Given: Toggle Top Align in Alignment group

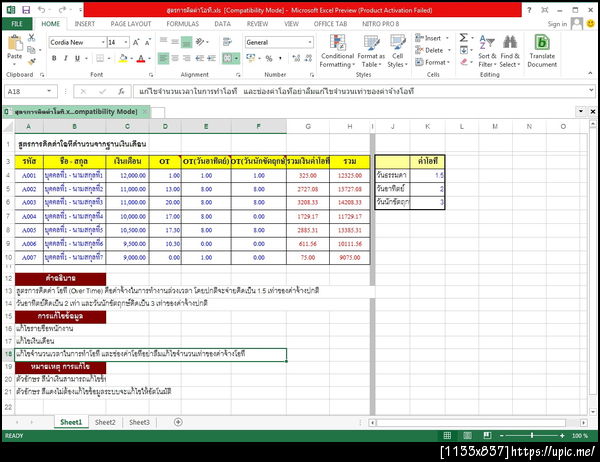Looking at the screenshot, I should click(x=163, y=42).
